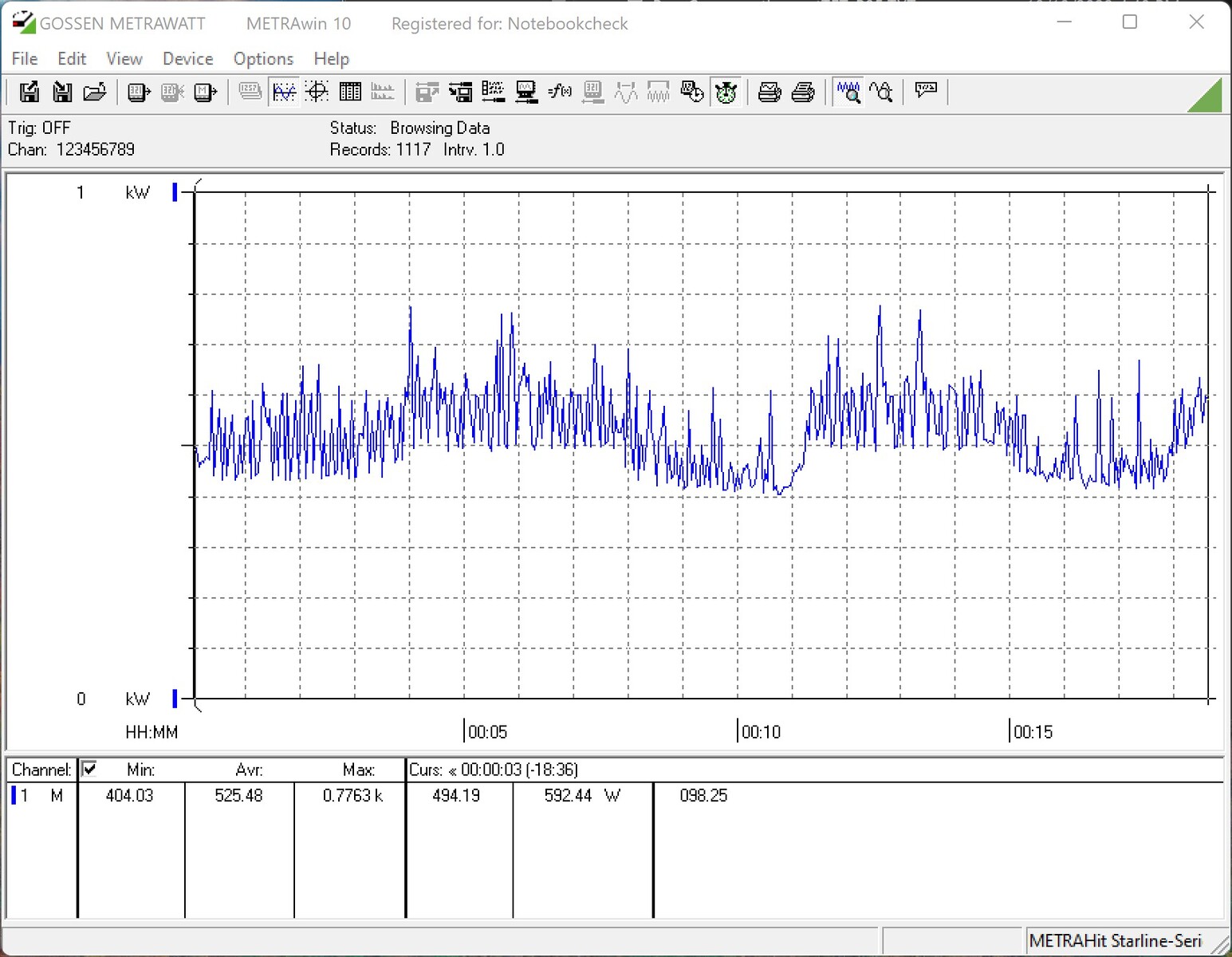The width and height of the screenshot is (1232, 957).
Task: Click the speech bubble comment icon
Action: pyautogui.click(x=926, y=91)
